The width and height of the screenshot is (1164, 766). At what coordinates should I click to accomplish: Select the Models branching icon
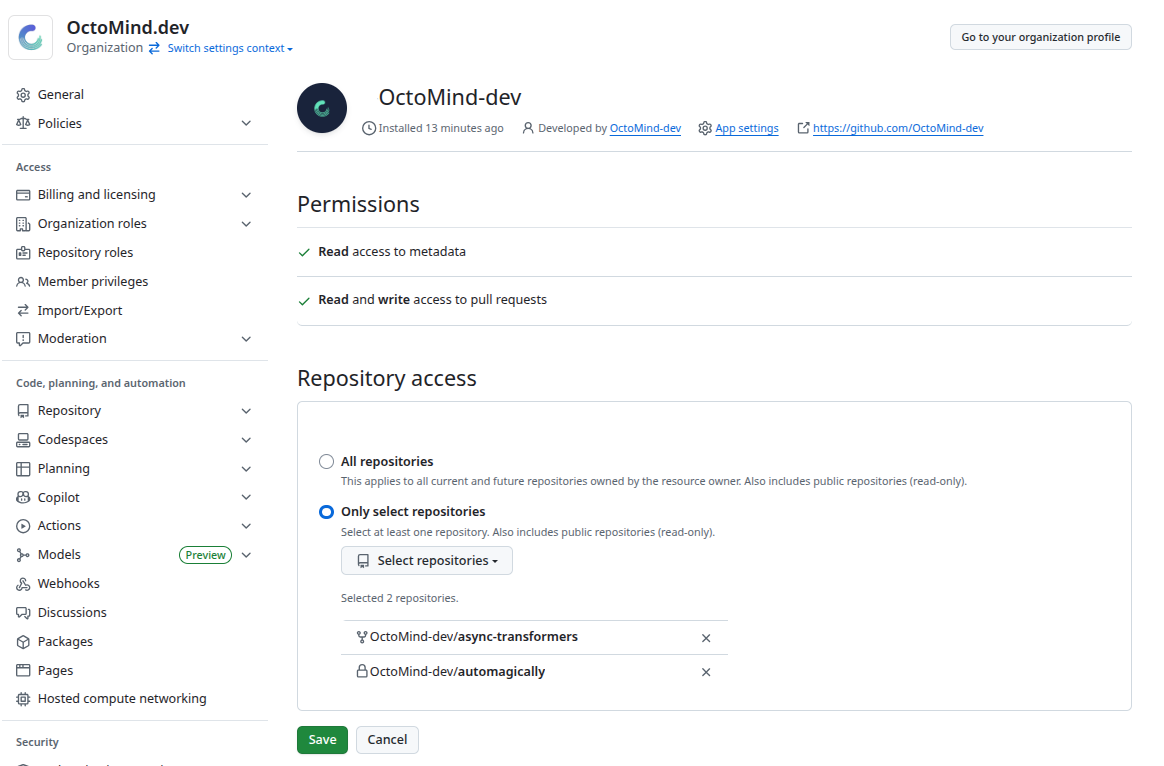(23, 554)
